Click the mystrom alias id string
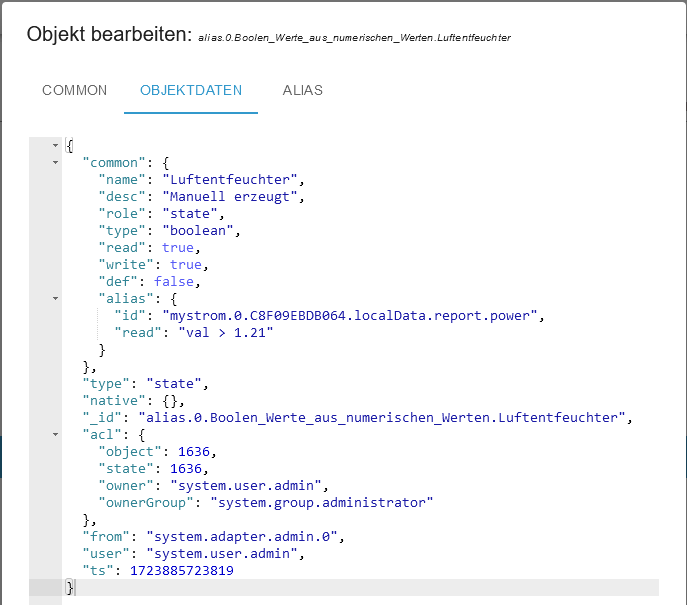This screenshot has height=605, width=687. pos(355,315)
